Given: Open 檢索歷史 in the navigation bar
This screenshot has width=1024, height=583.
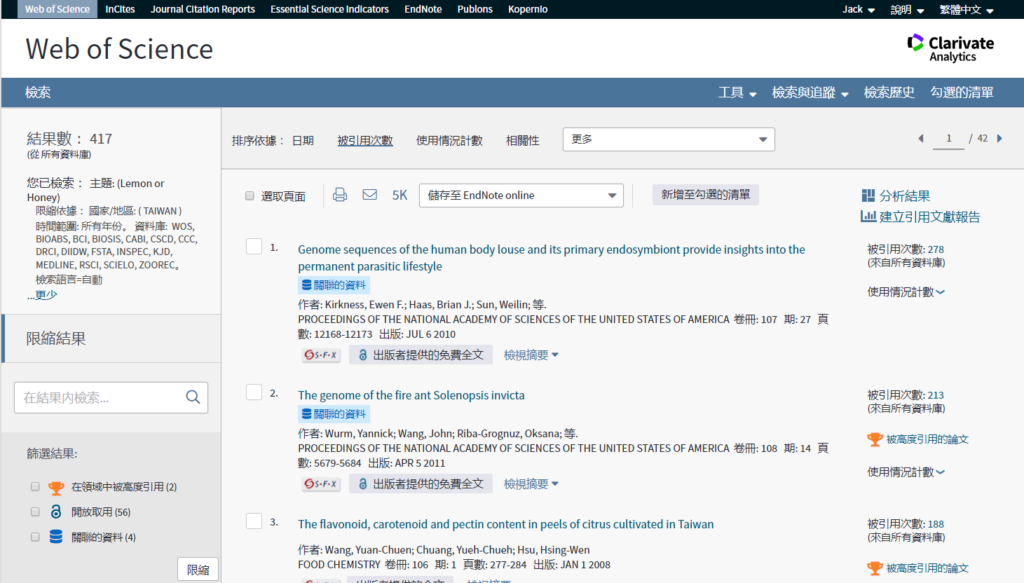Looking at the screenshot, I should pyautogui.click(x=889, y=93).
